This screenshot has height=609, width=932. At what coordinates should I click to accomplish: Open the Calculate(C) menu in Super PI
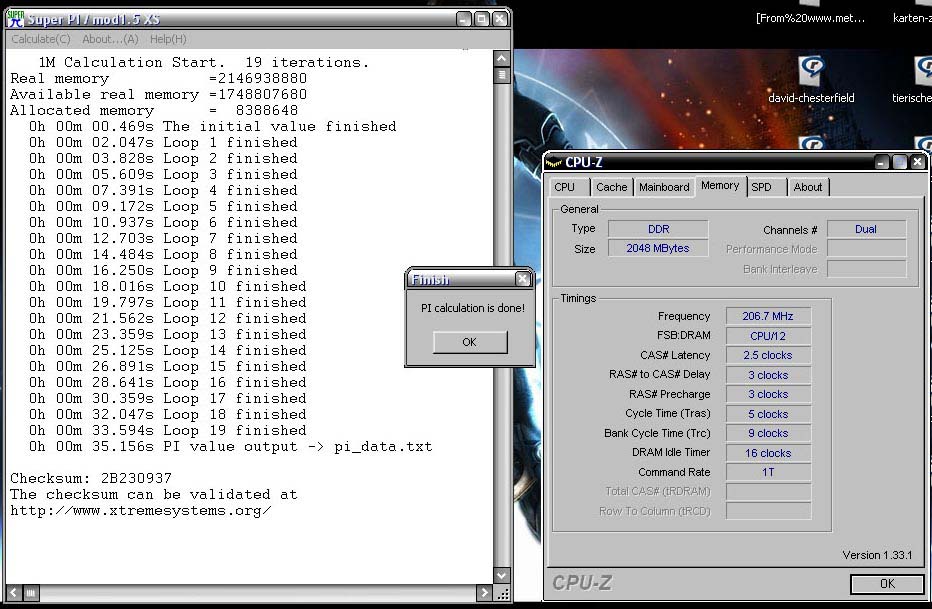(40, 39)
